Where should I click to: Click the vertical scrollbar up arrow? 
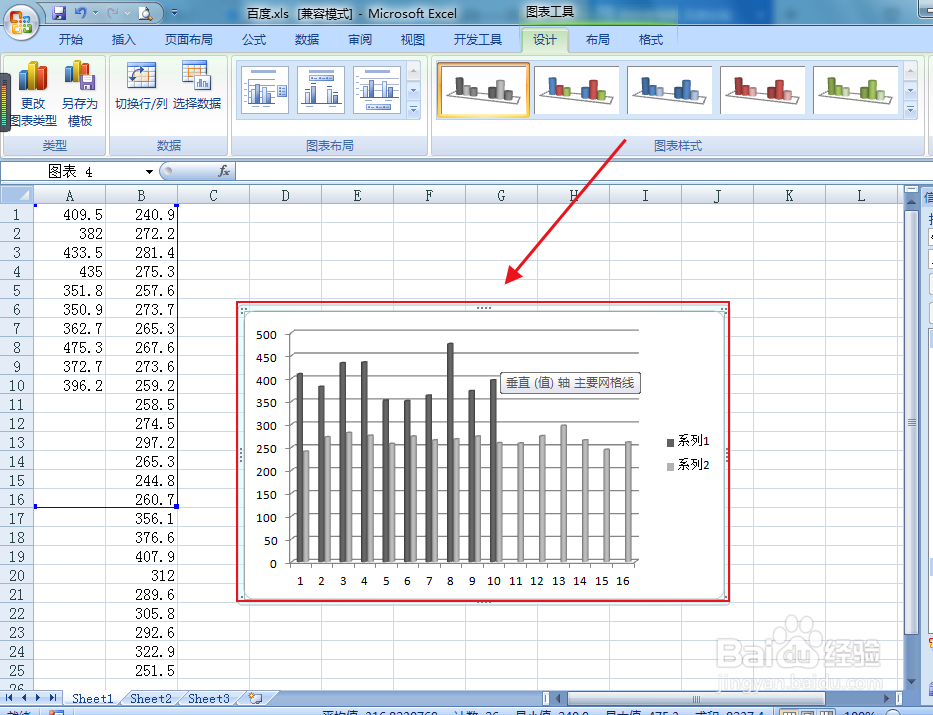coord(911,202)
